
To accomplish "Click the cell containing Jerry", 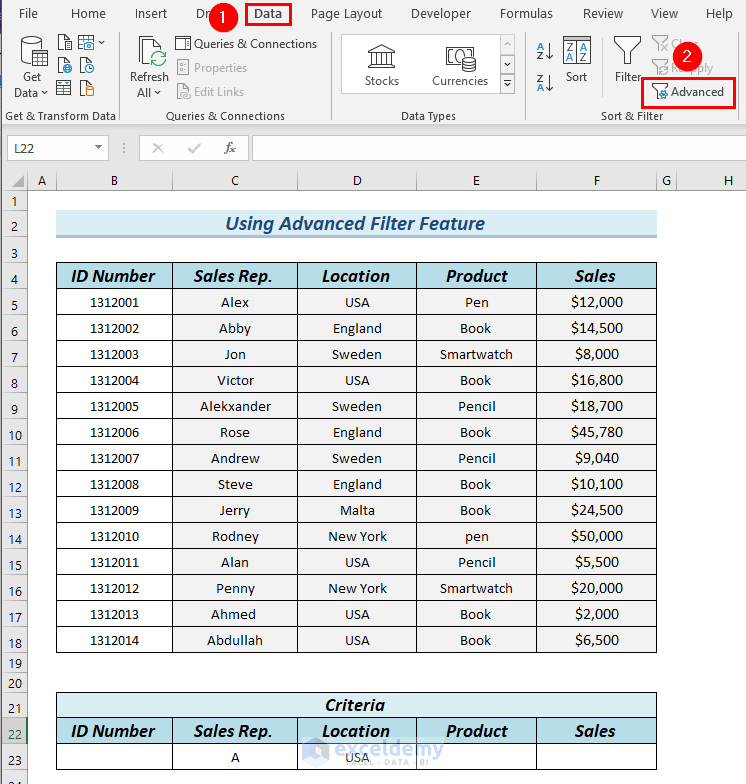I will pyautogui.click(x=235, y=510).
